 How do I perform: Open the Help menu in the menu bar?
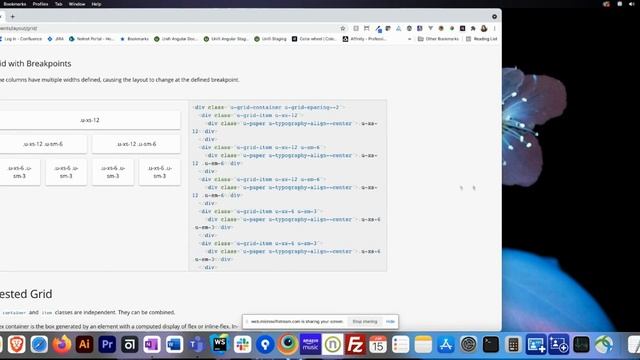pyautogui.click(x=96, y=4)
